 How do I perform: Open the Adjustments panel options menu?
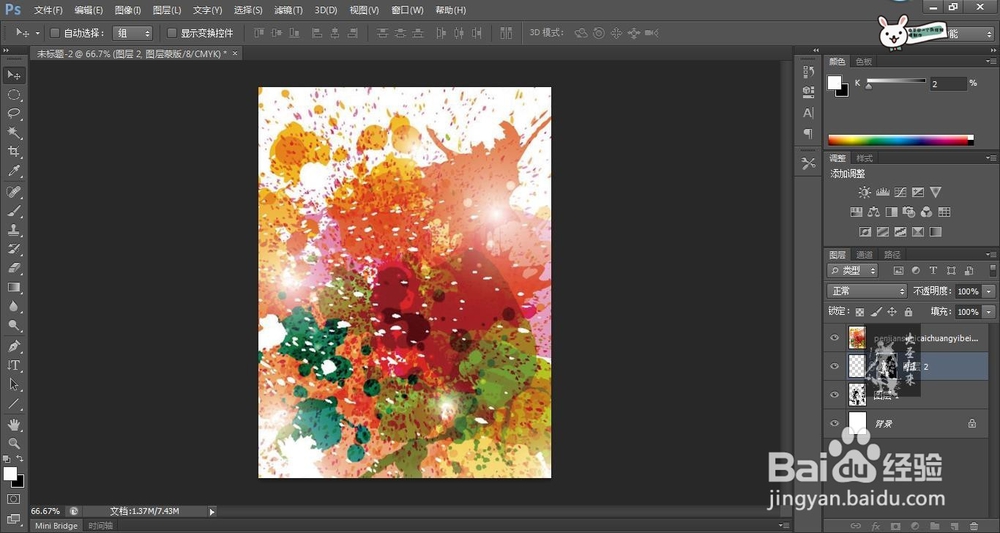tap(990, 158)
